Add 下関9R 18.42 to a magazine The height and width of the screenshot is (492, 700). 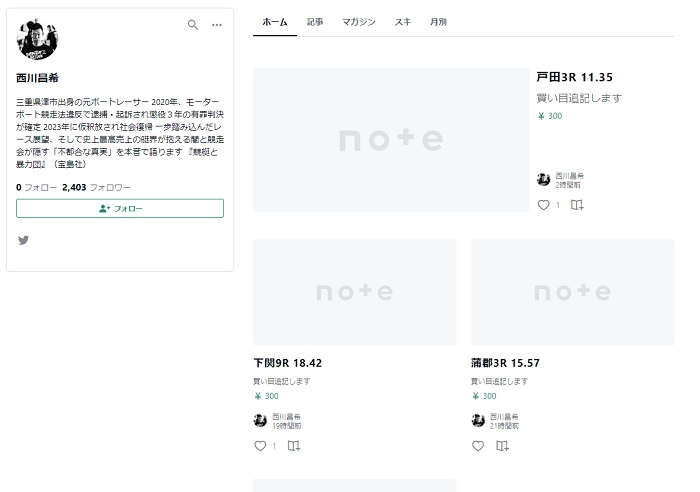(x=293, y=446)
